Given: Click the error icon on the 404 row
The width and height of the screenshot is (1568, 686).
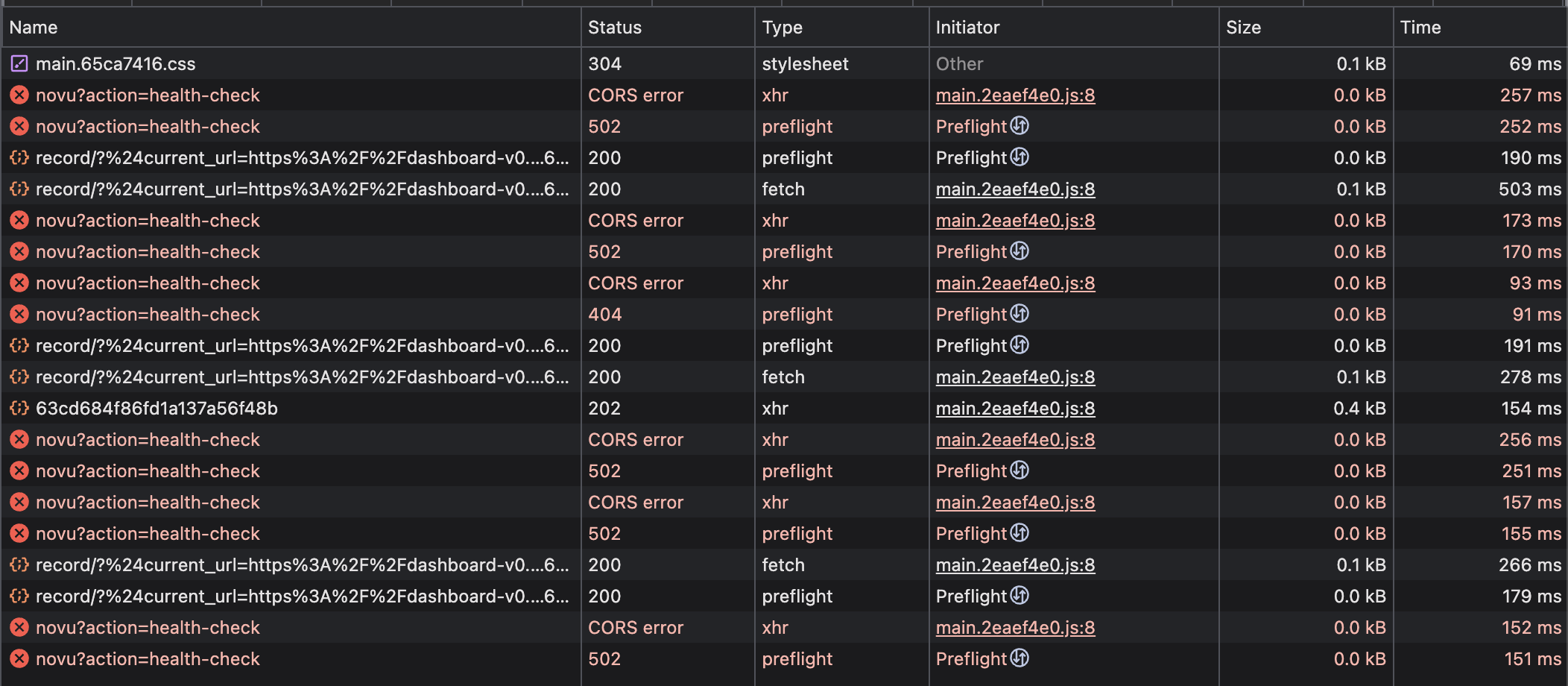Looking at the screenshot, I should point(19,315).
